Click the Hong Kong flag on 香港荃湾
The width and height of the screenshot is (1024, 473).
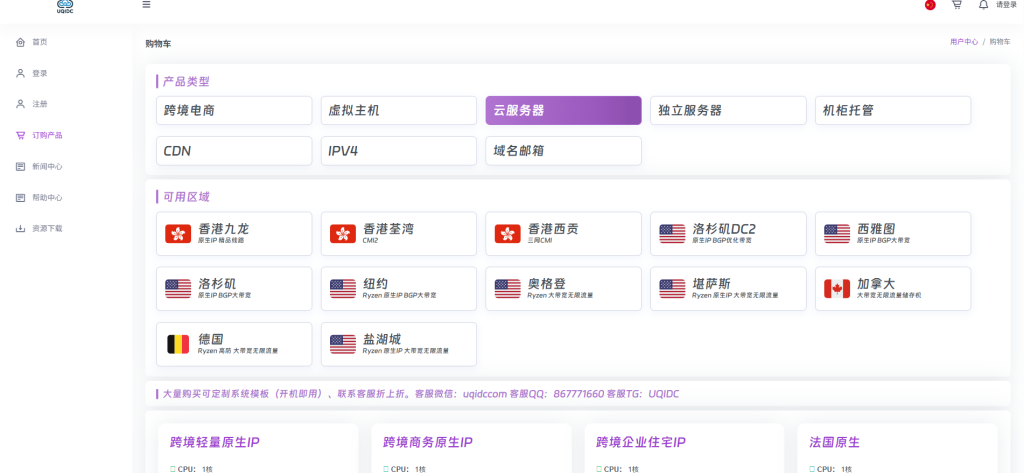pos(343,233)
